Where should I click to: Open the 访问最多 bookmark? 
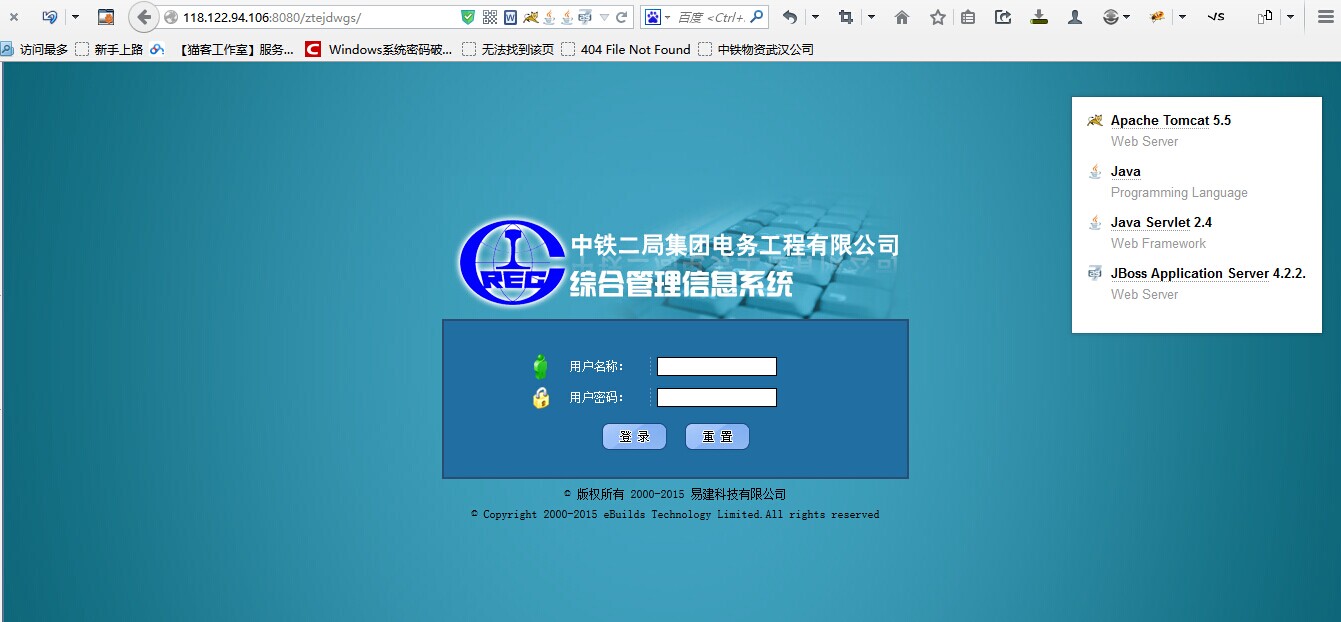(x=34, y=49)
